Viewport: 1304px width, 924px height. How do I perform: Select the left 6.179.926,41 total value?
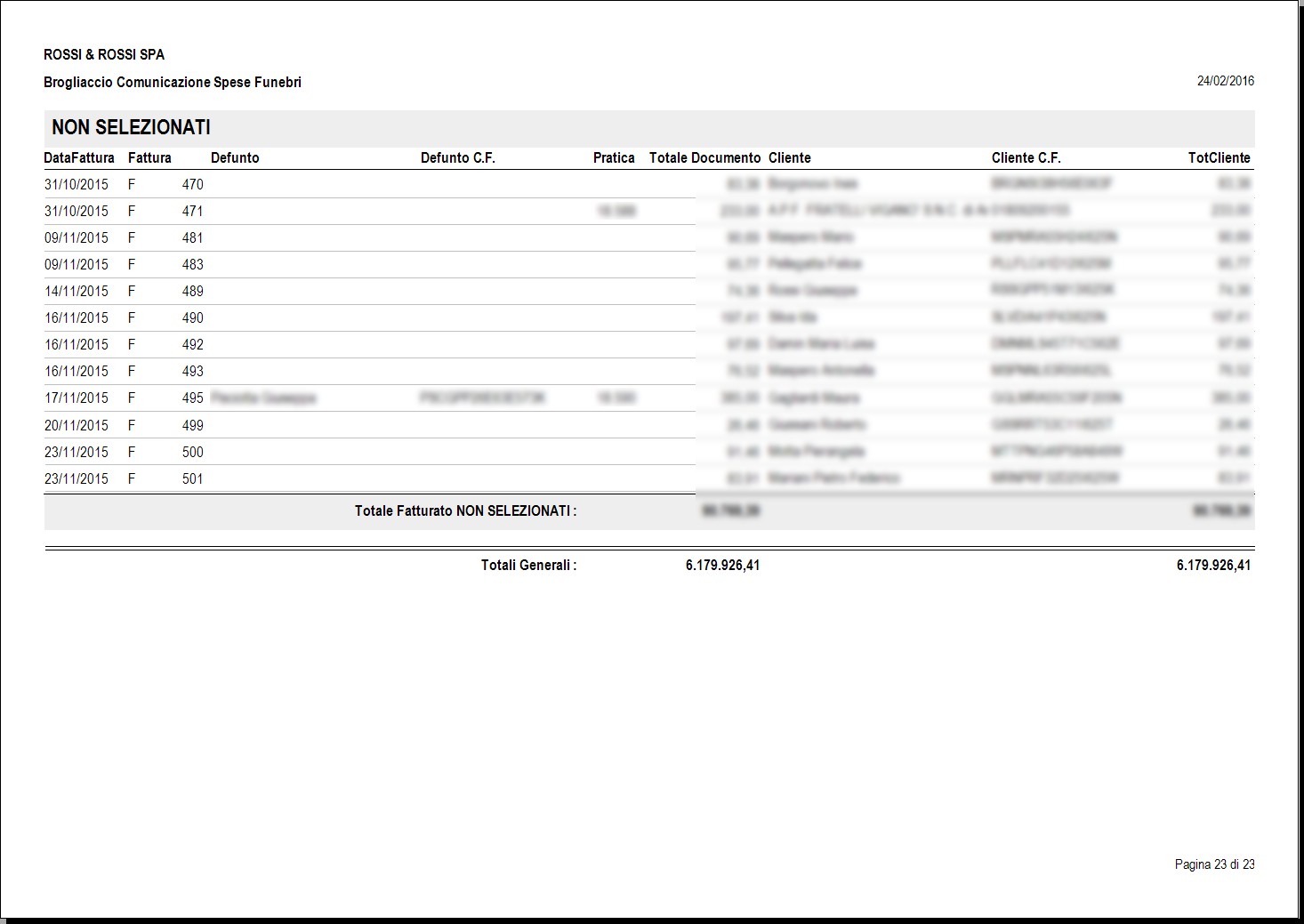[x=722, y=565]
